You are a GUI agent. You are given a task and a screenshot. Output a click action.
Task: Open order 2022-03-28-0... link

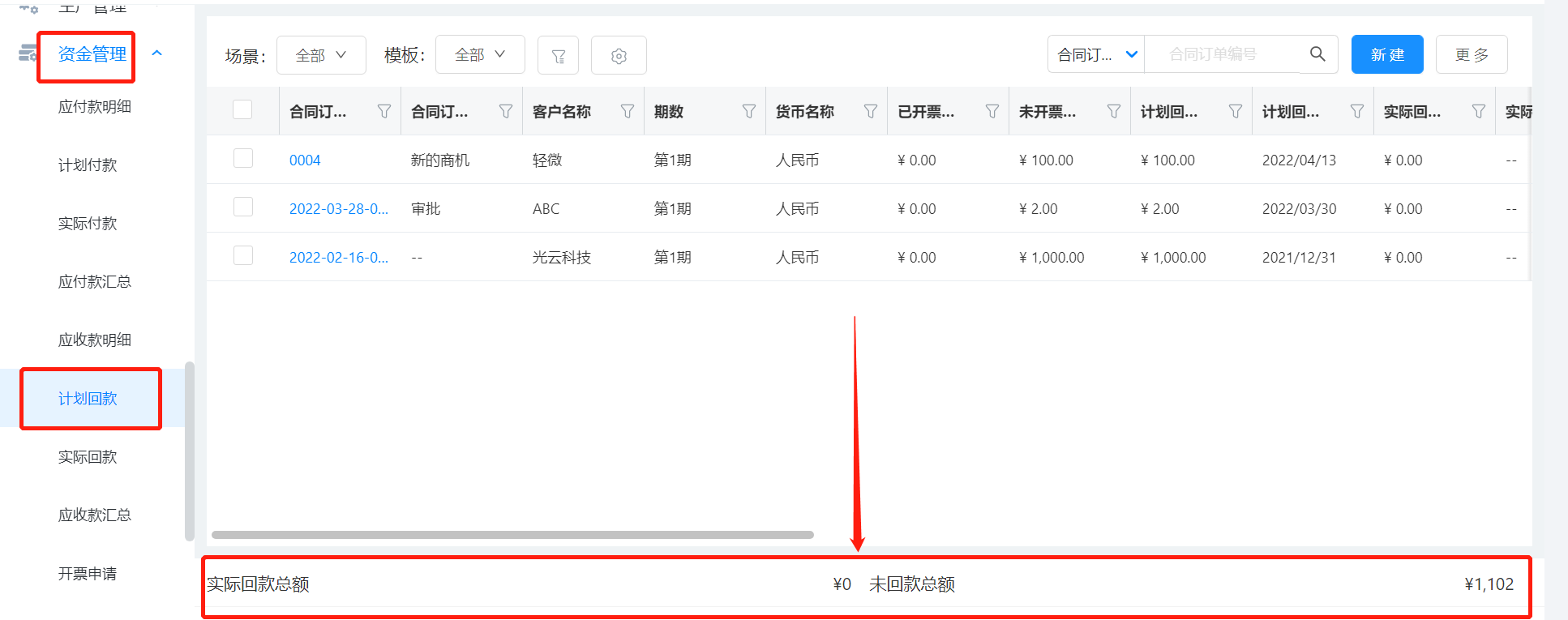(339, 209)
